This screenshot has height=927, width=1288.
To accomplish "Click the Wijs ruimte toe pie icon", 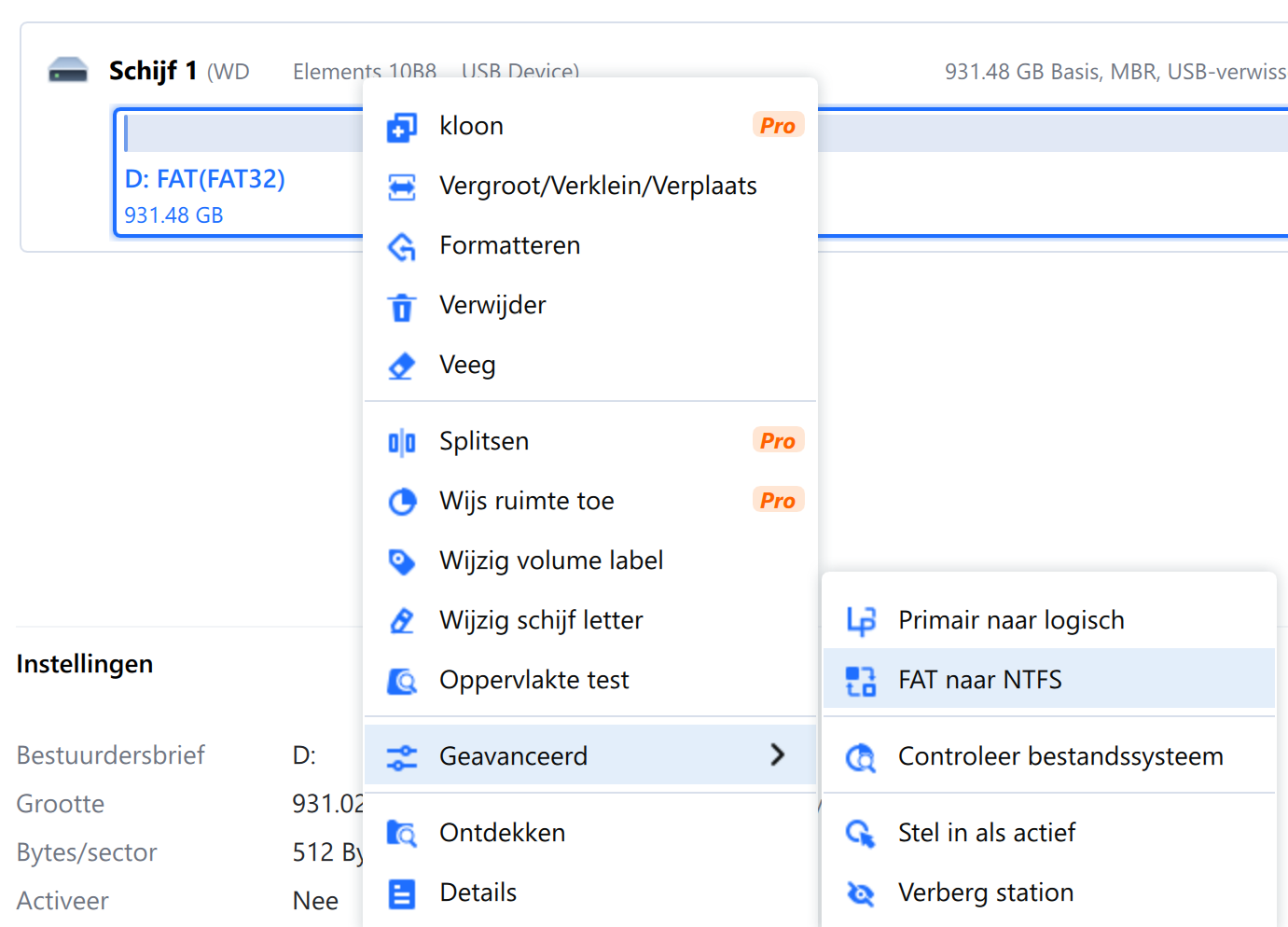I will (x=402, y=502).
